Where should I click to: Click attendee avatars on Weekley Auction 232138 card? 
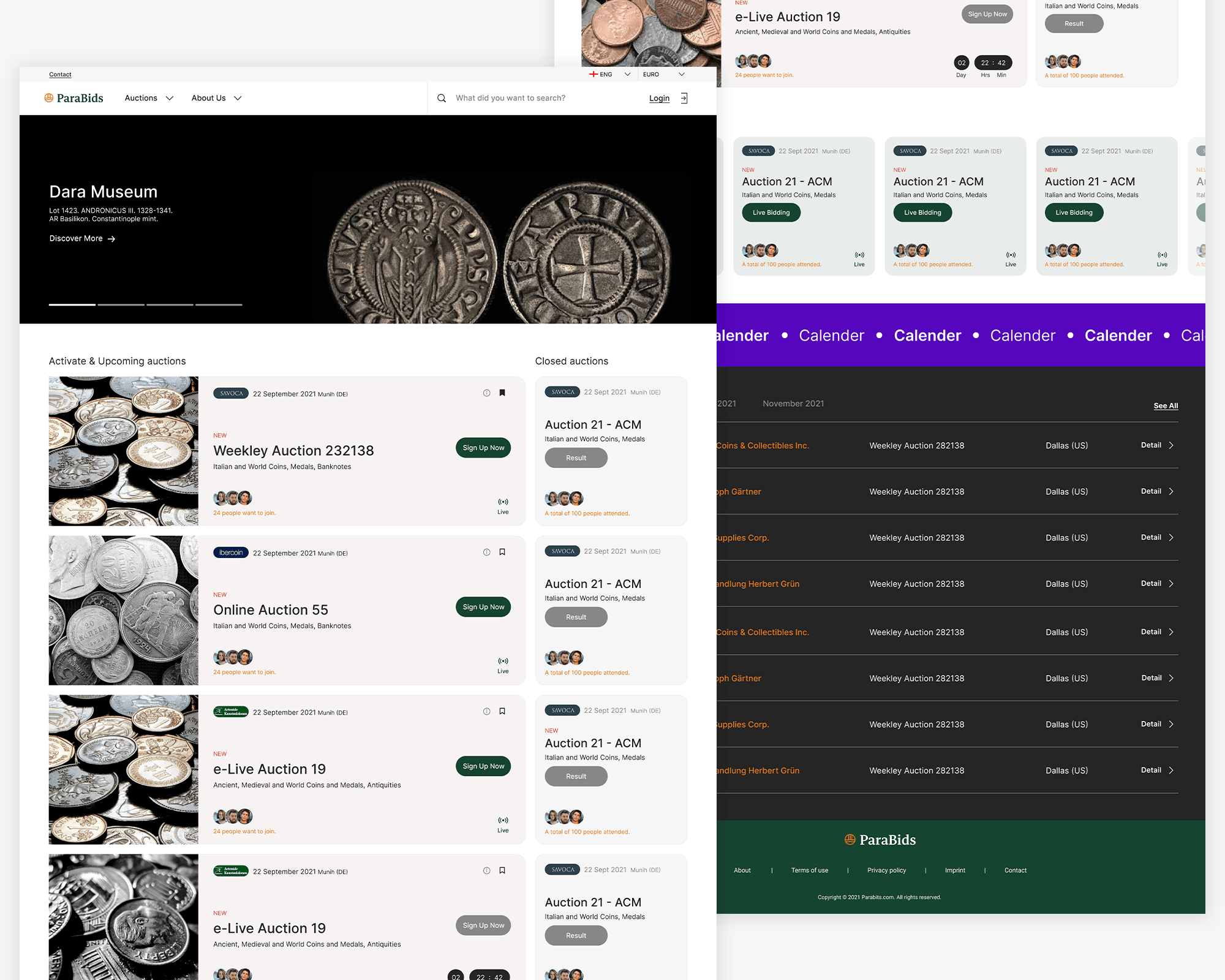pyautogui.click(x=233, y=498)
